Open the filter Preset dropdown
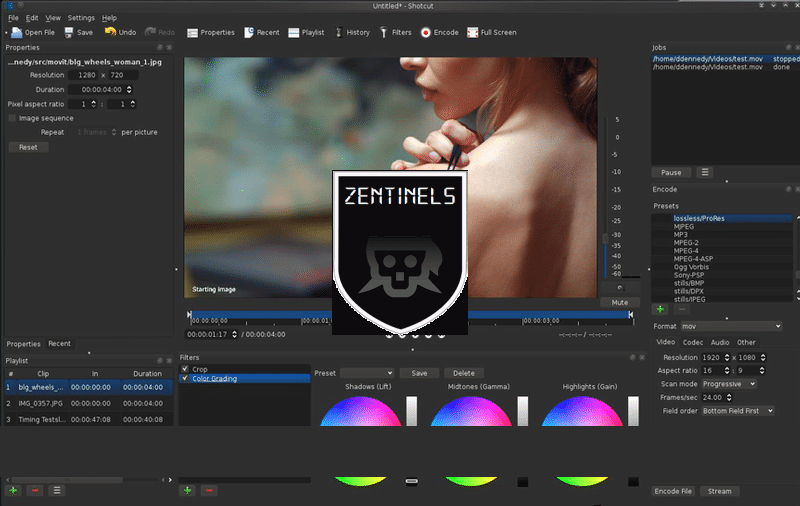 tap(367, 373)
